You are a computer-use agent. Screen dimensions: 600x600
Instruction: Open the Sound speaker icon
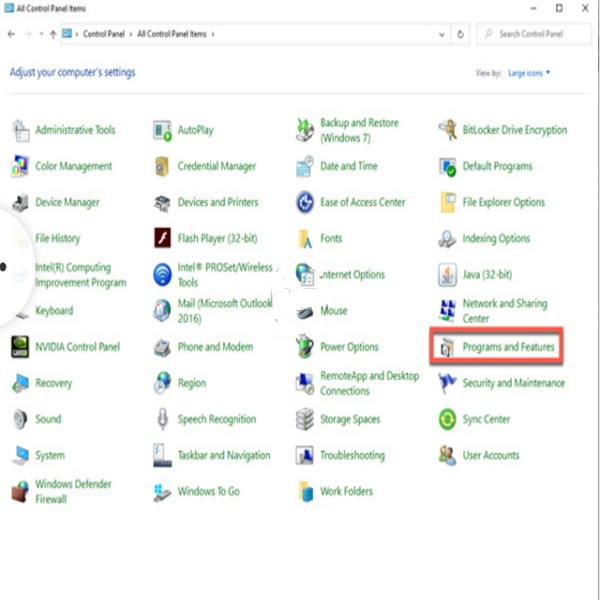[x=20, y=419]
